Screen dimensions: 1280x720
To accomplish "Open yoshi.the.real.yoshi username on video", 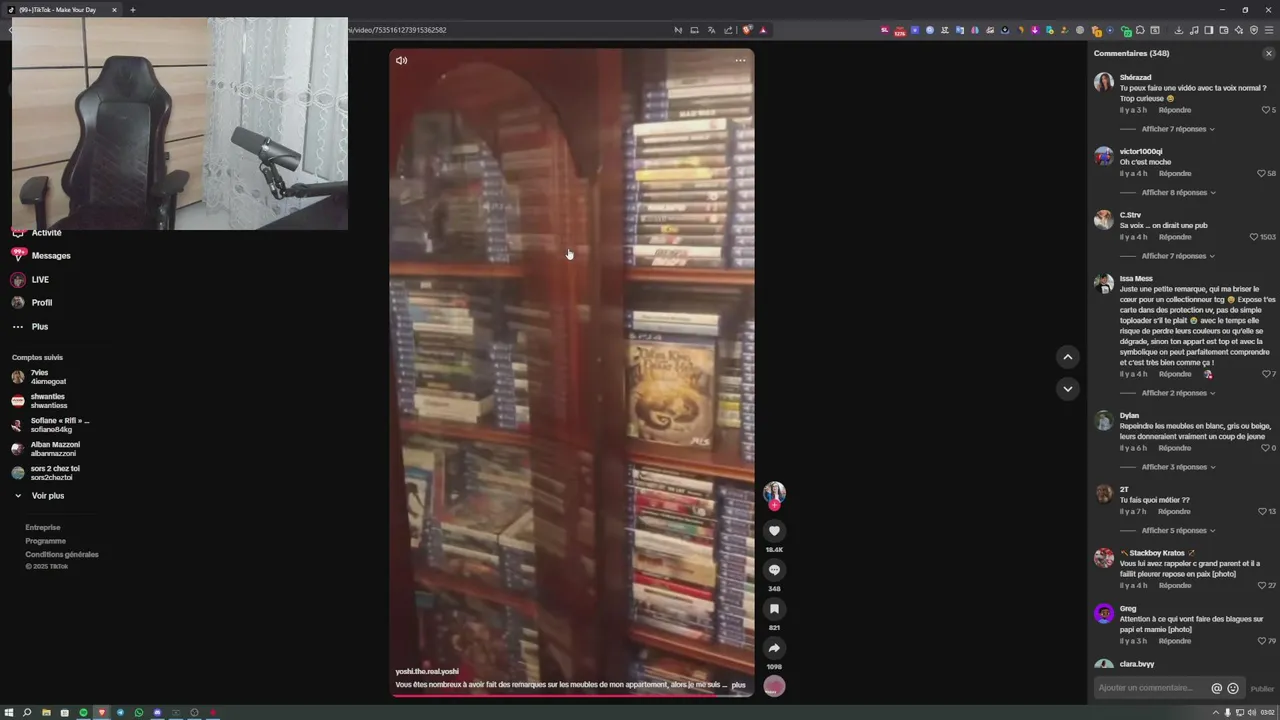I will tap(427, 672).
